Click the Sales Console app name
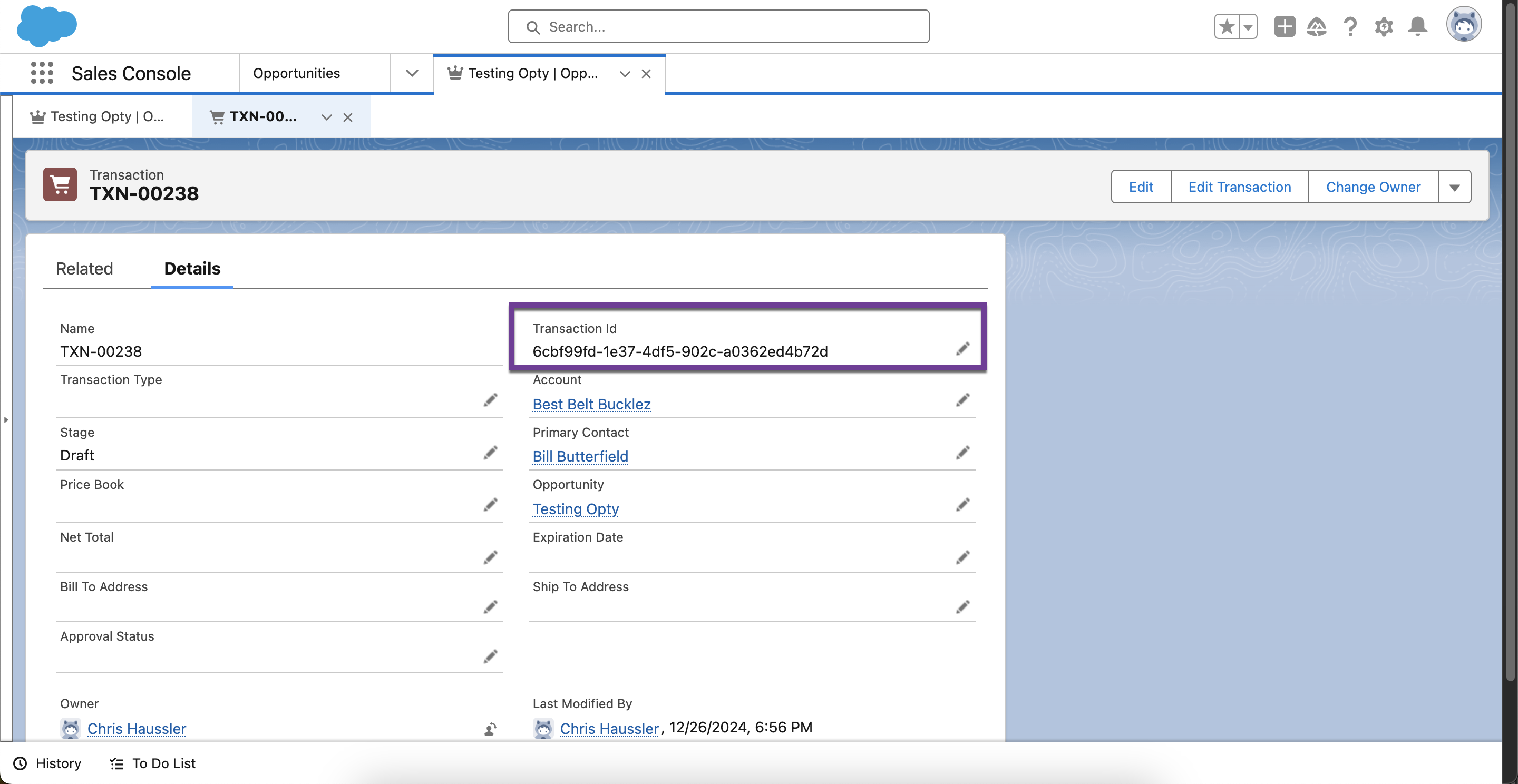 131,74
